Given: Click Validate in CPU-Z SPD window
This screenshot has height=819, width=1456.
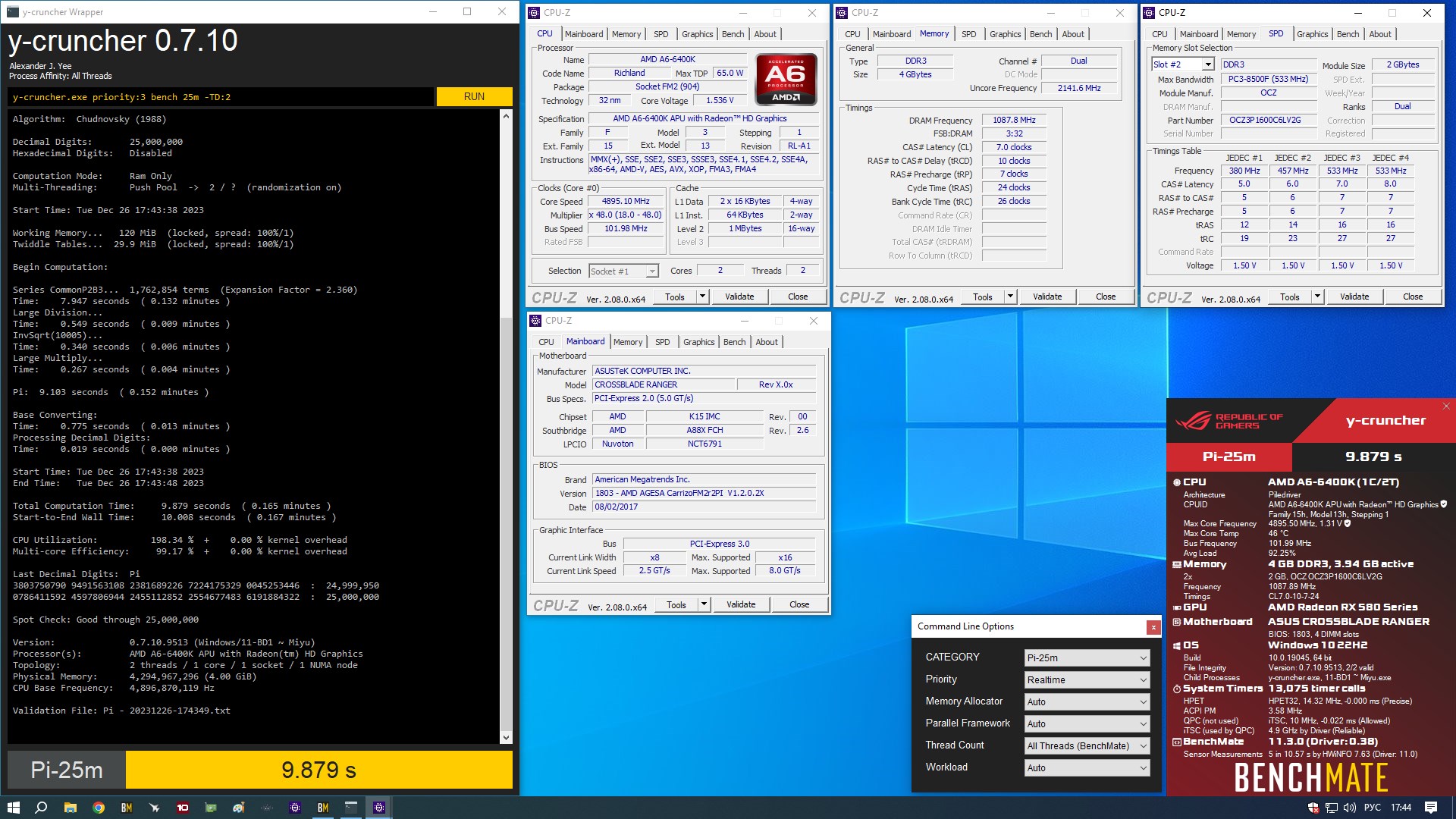Looking at the screenshot, I should (1354, 297).
